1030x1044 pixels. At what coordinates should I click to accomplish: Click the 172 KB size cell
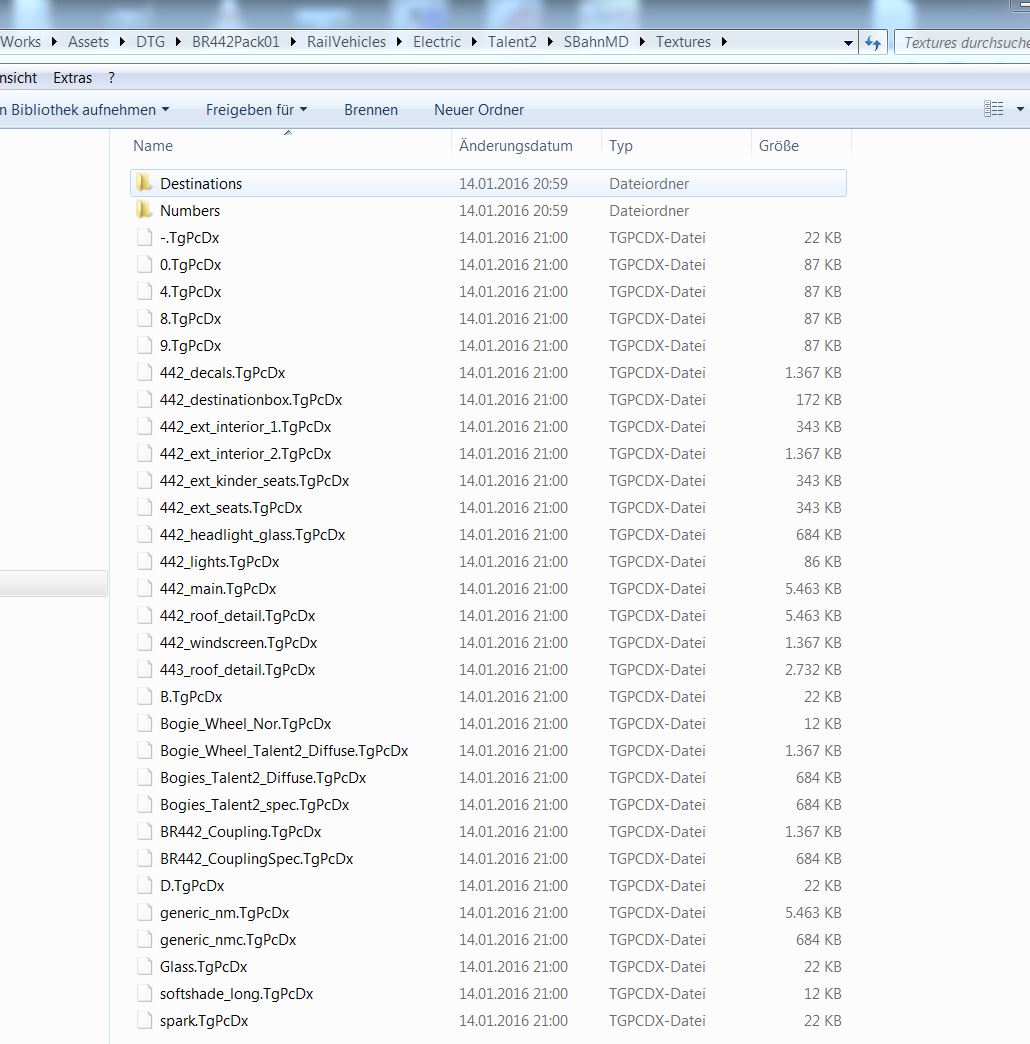click(818, 399)
